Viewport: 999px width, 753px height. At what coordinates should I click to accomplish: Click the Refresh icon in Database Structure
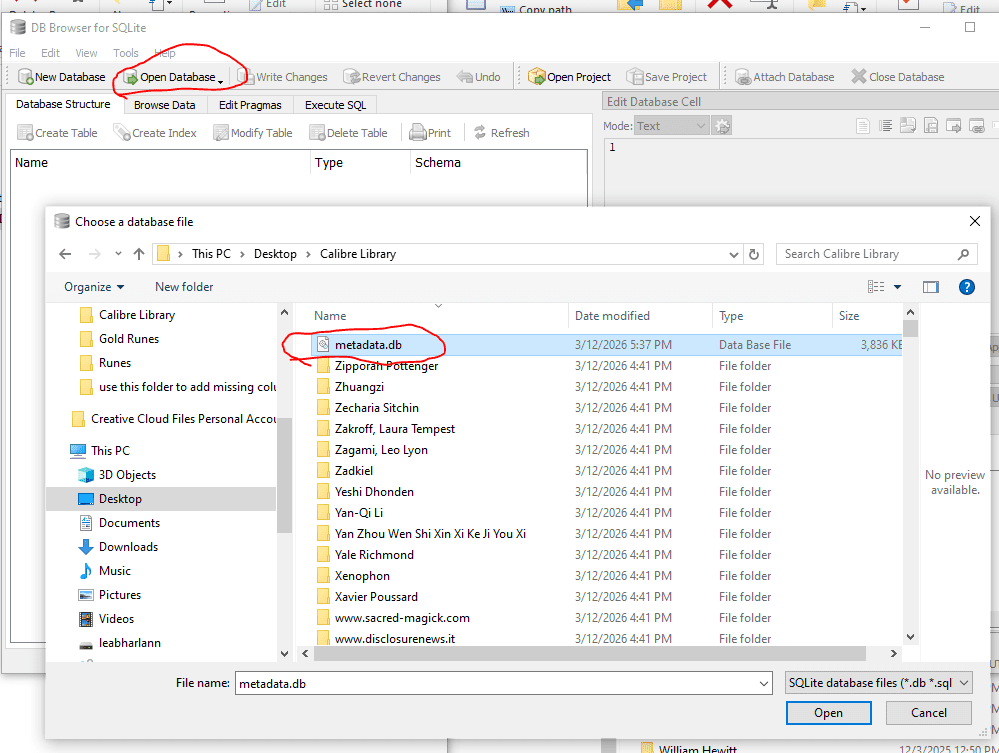click(480, 133)
